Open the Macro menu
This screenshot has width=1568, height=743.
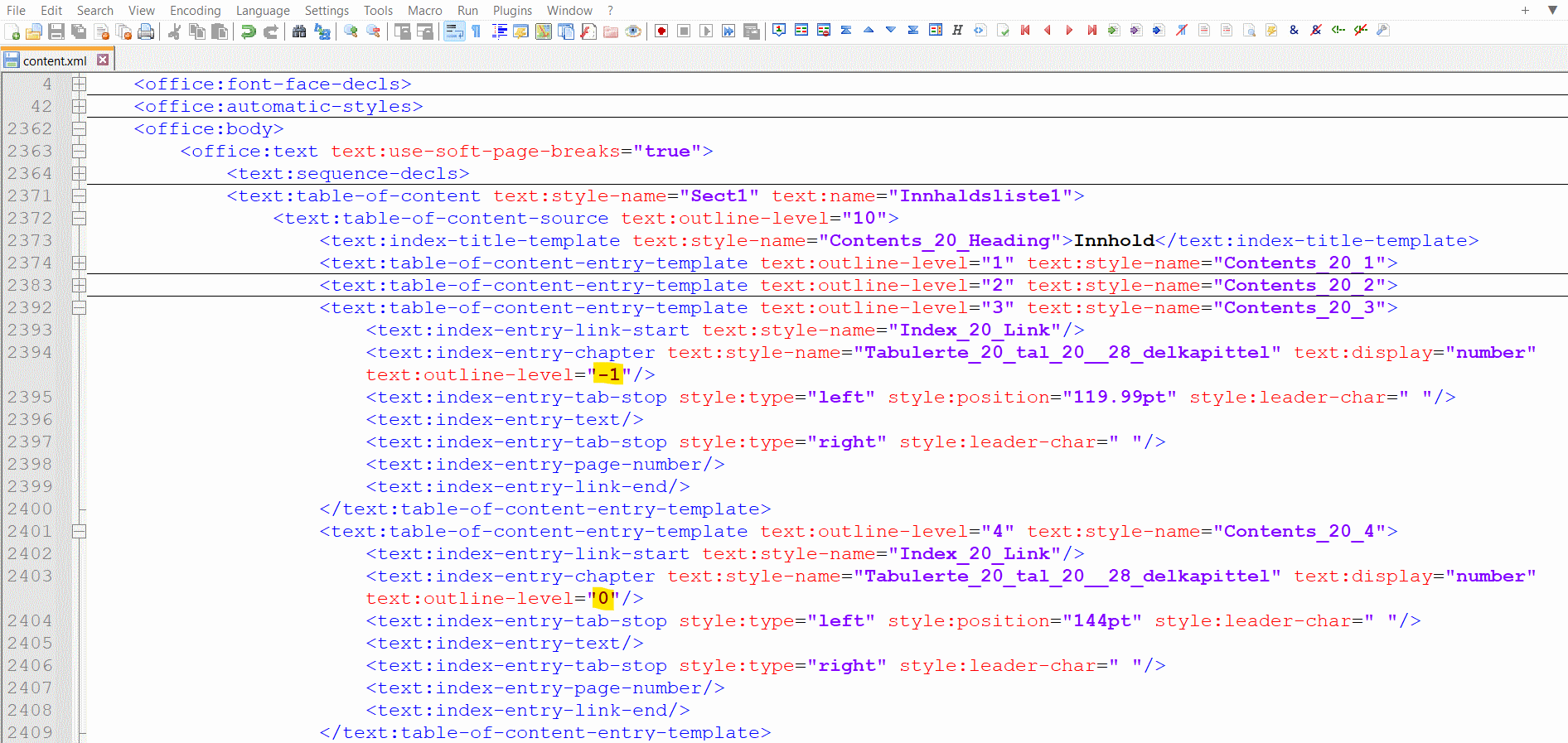(424, 10)
